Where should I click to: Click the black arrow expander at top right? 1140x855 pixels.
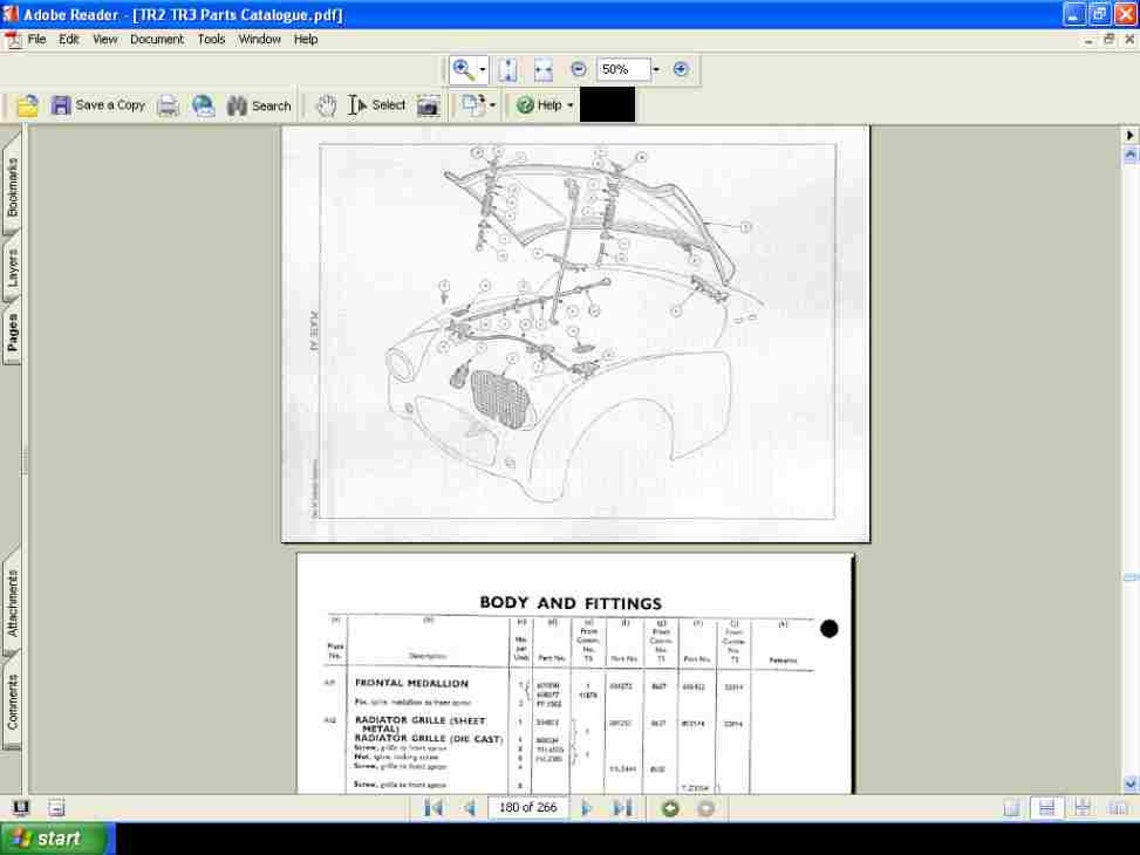pos(1130,135)
